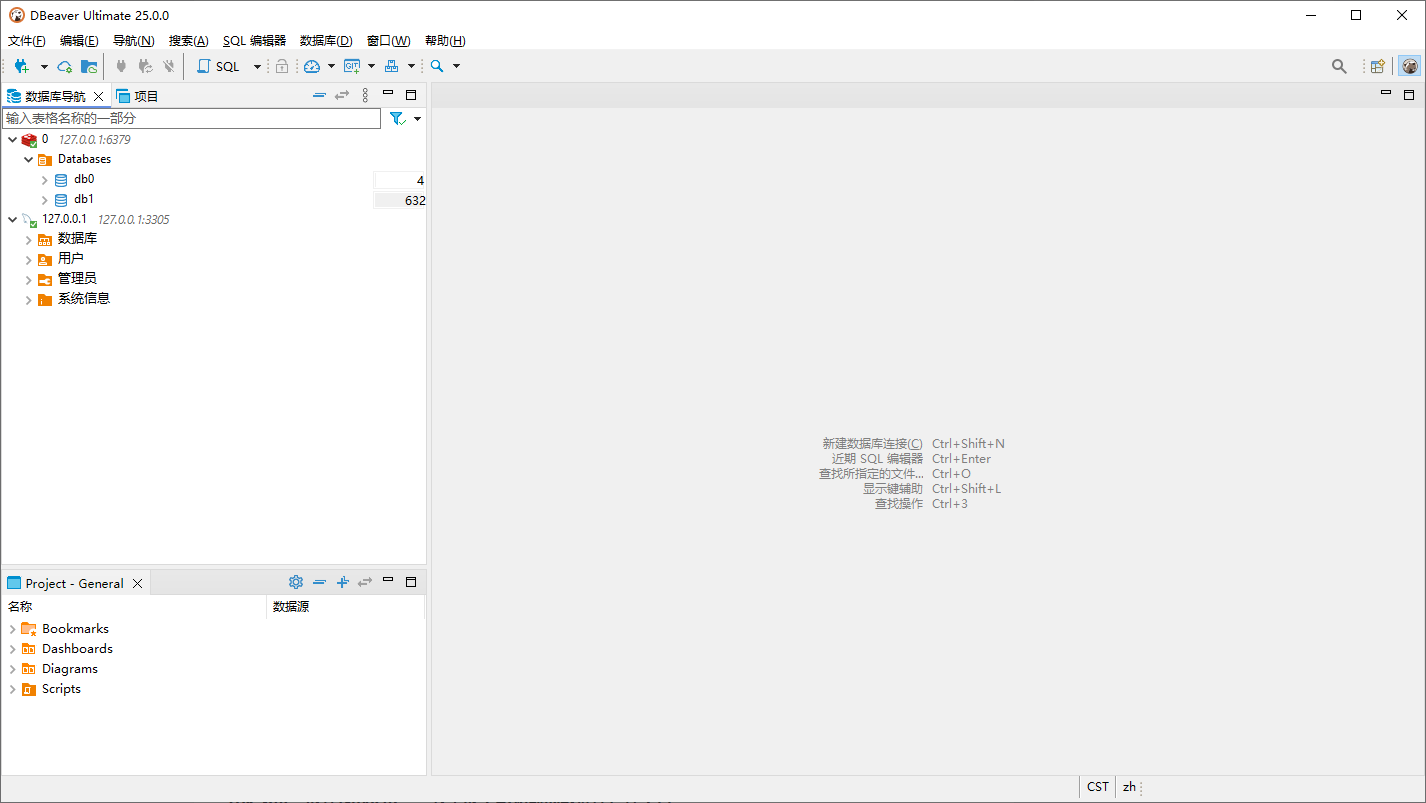Open the 帮助(H) menu
1426x803 pixels.
click(x=445, y=41)
